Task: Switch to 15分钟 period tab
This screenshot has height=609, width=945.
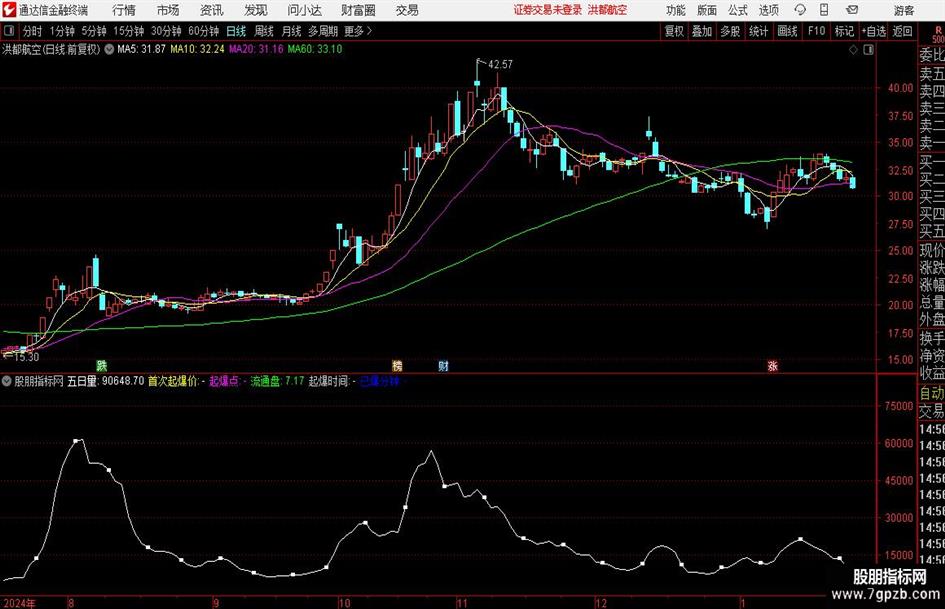Action: click(x=128, y=31)
